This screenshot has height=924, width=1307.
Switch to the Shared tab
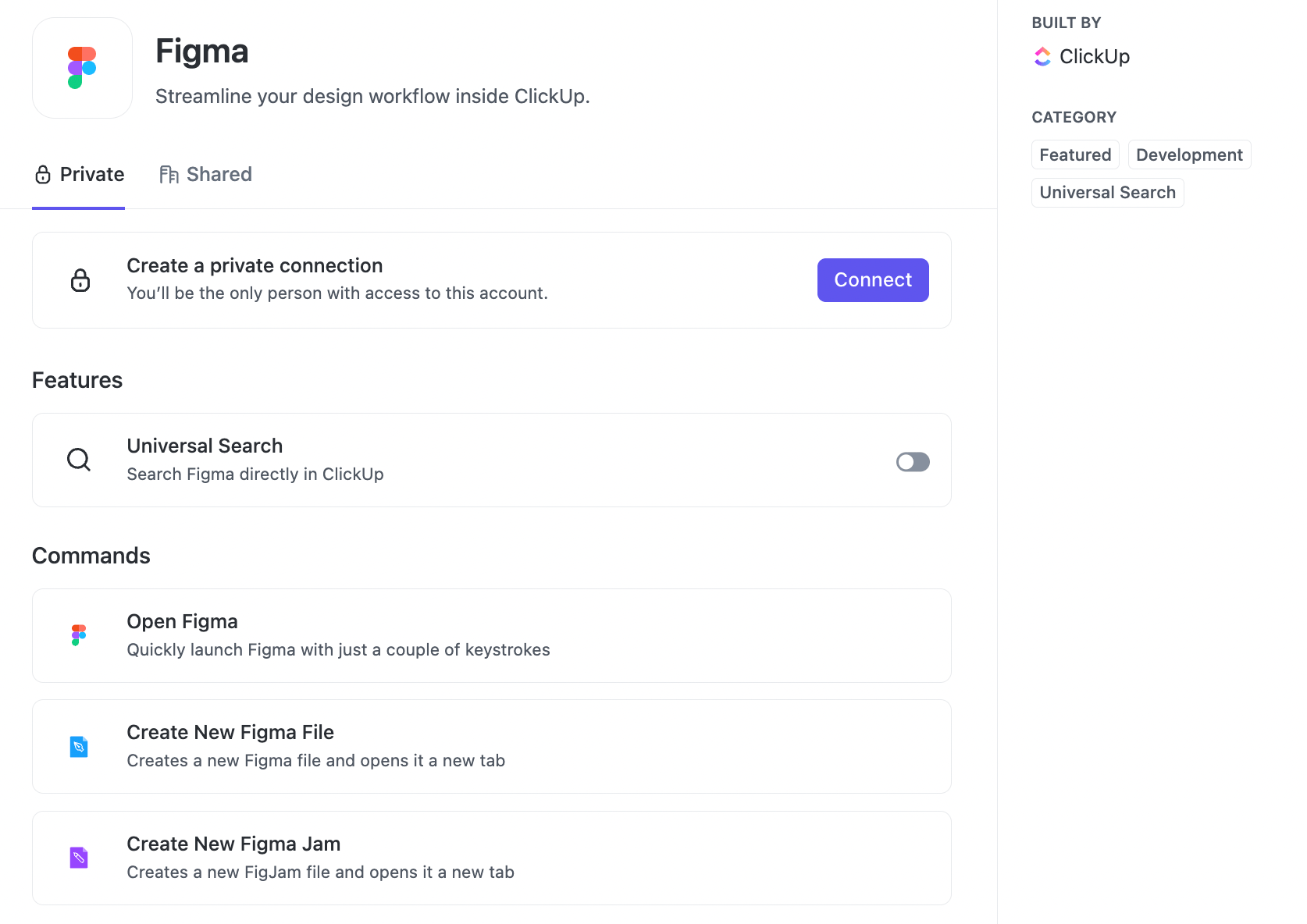point(219,174)
